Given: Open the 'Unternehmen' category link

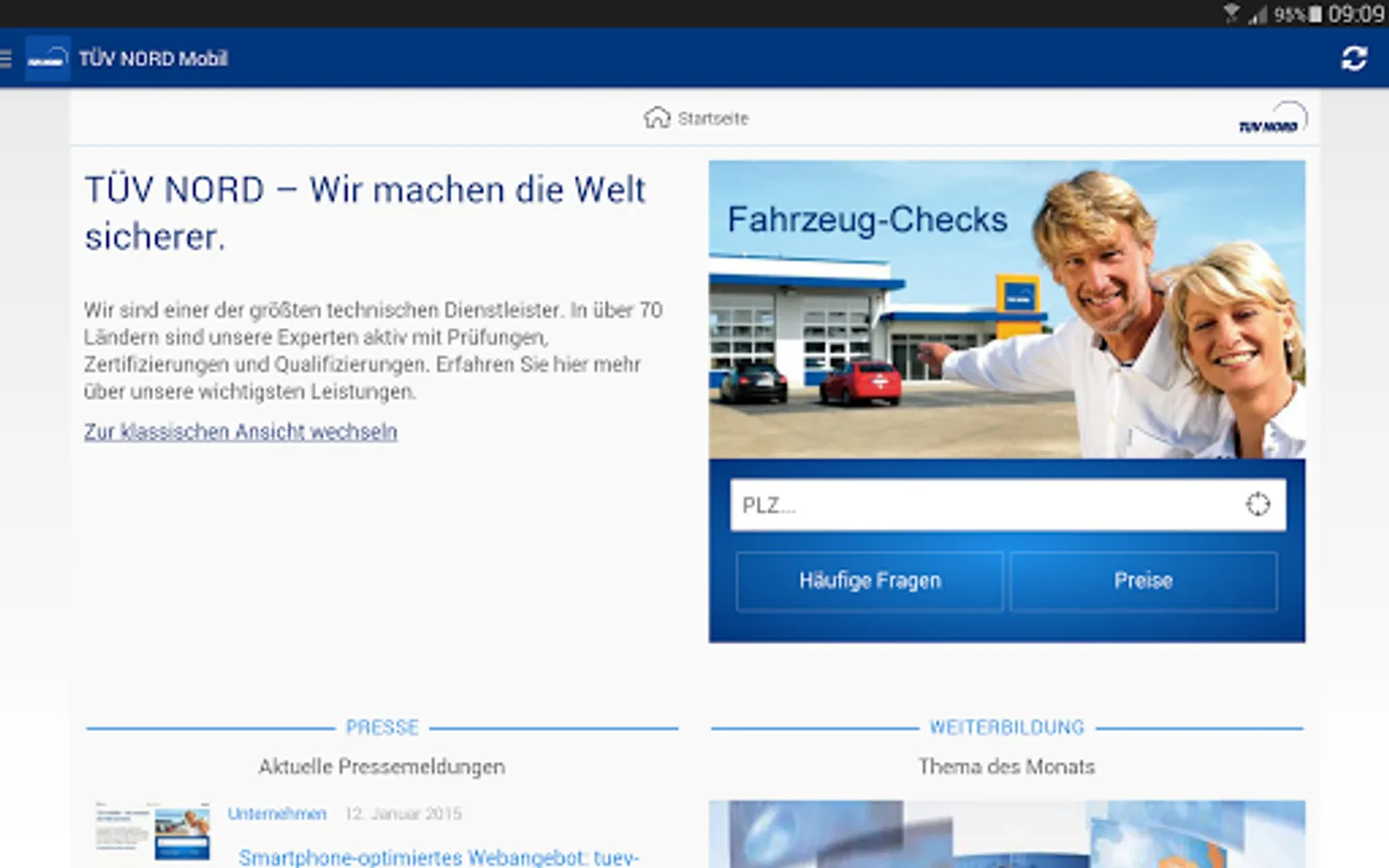Looking at the screenshot, I should pos(277,814).
